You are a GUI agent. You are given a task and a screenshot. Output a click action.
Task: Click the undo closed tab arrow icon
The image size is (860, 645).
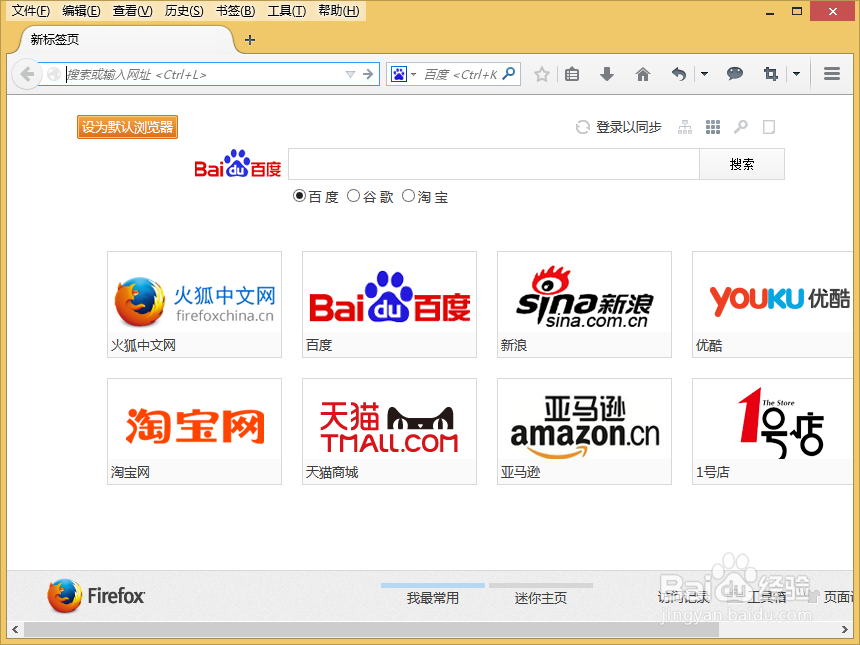(x=679, y=74)
